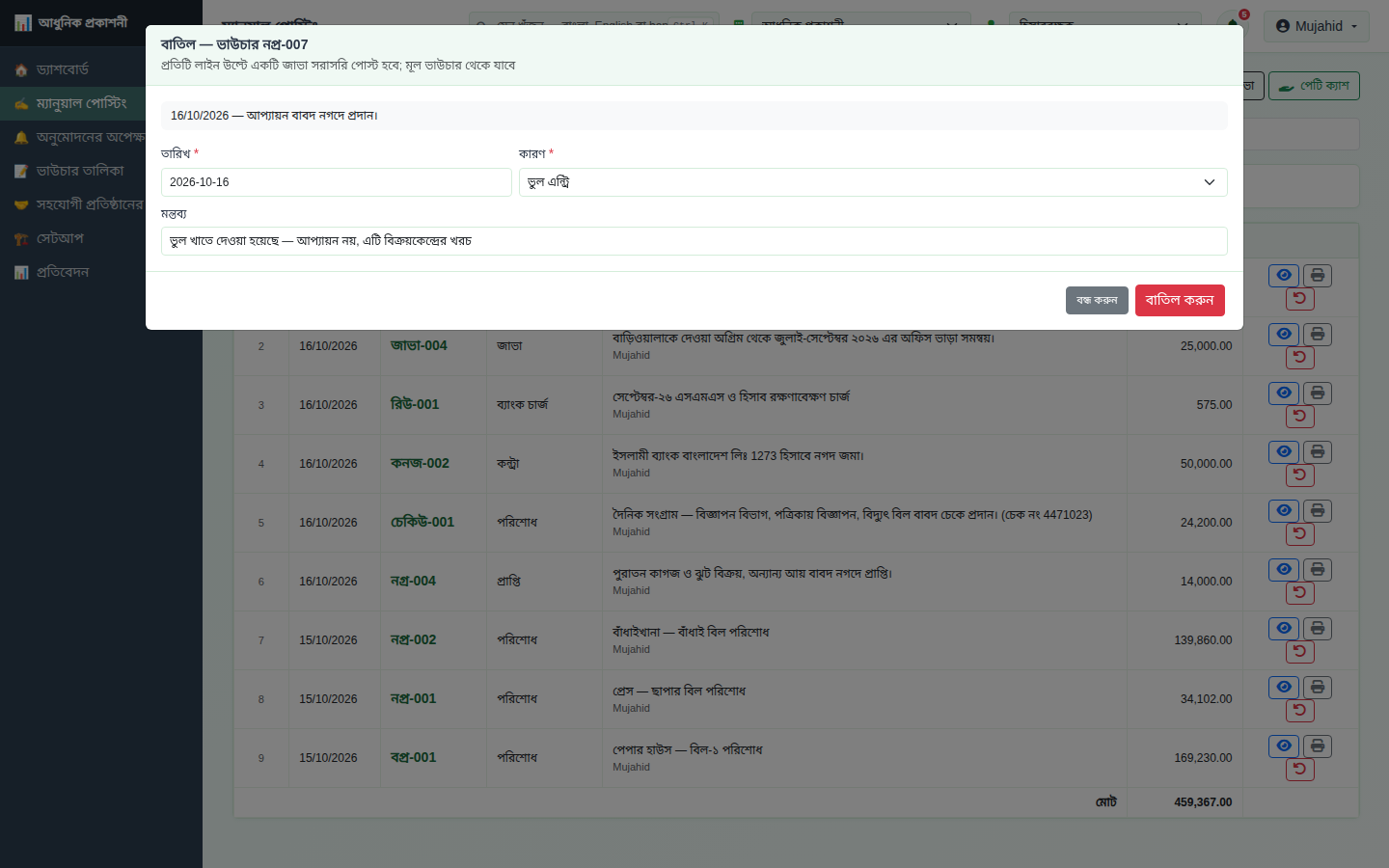Click the তারিখ date input field

336,182
